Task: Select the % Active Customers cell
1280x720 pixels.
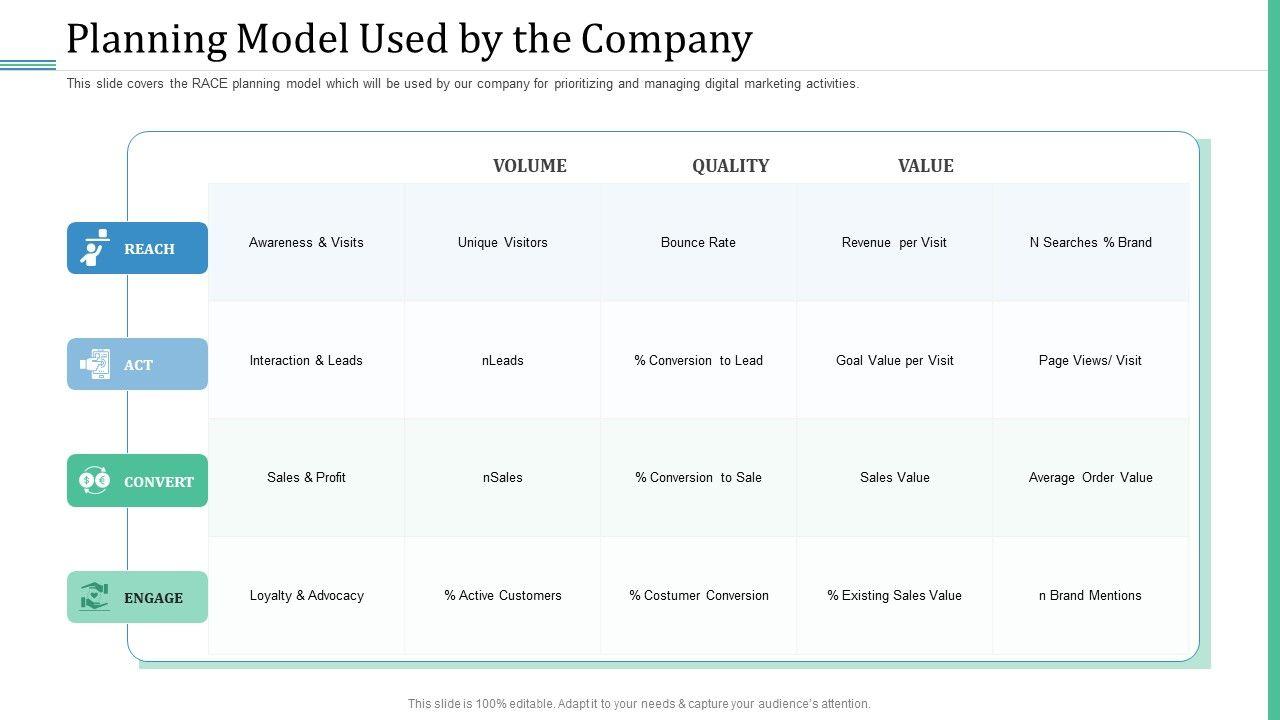Action: [502, 596]
